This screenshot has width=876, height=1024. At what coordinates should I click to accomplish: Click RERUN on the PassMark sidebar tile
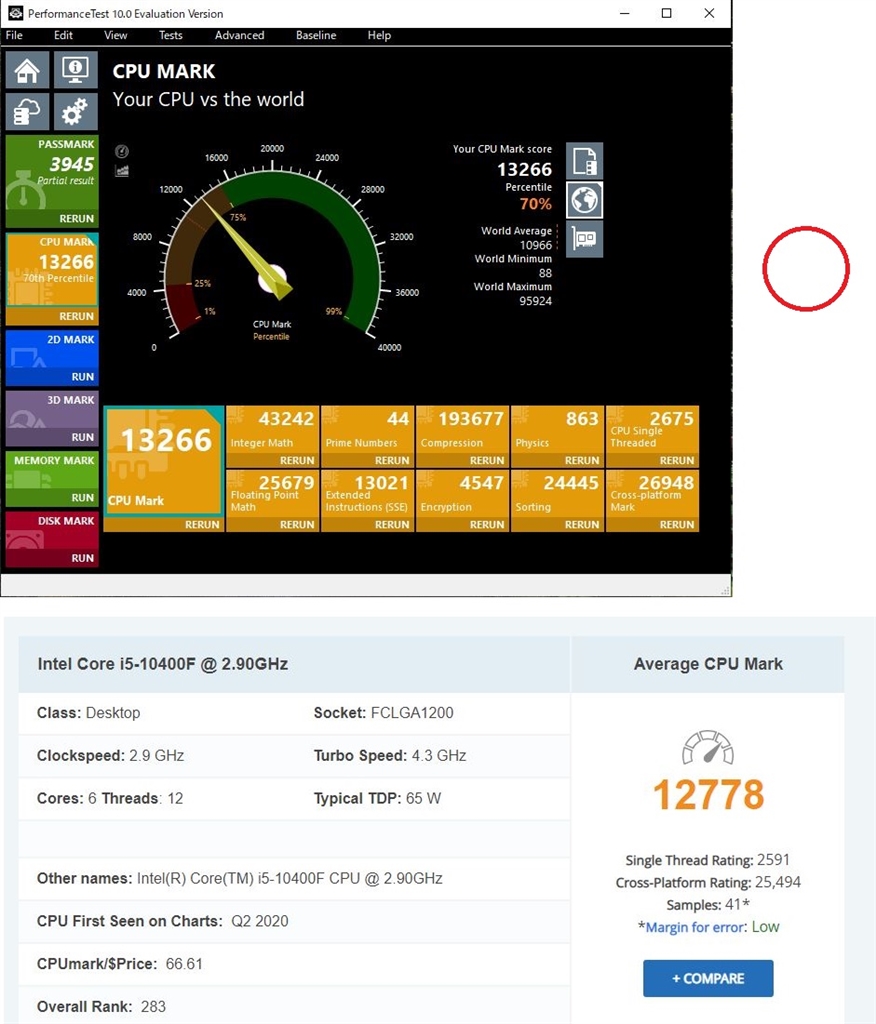coord(76,219)
